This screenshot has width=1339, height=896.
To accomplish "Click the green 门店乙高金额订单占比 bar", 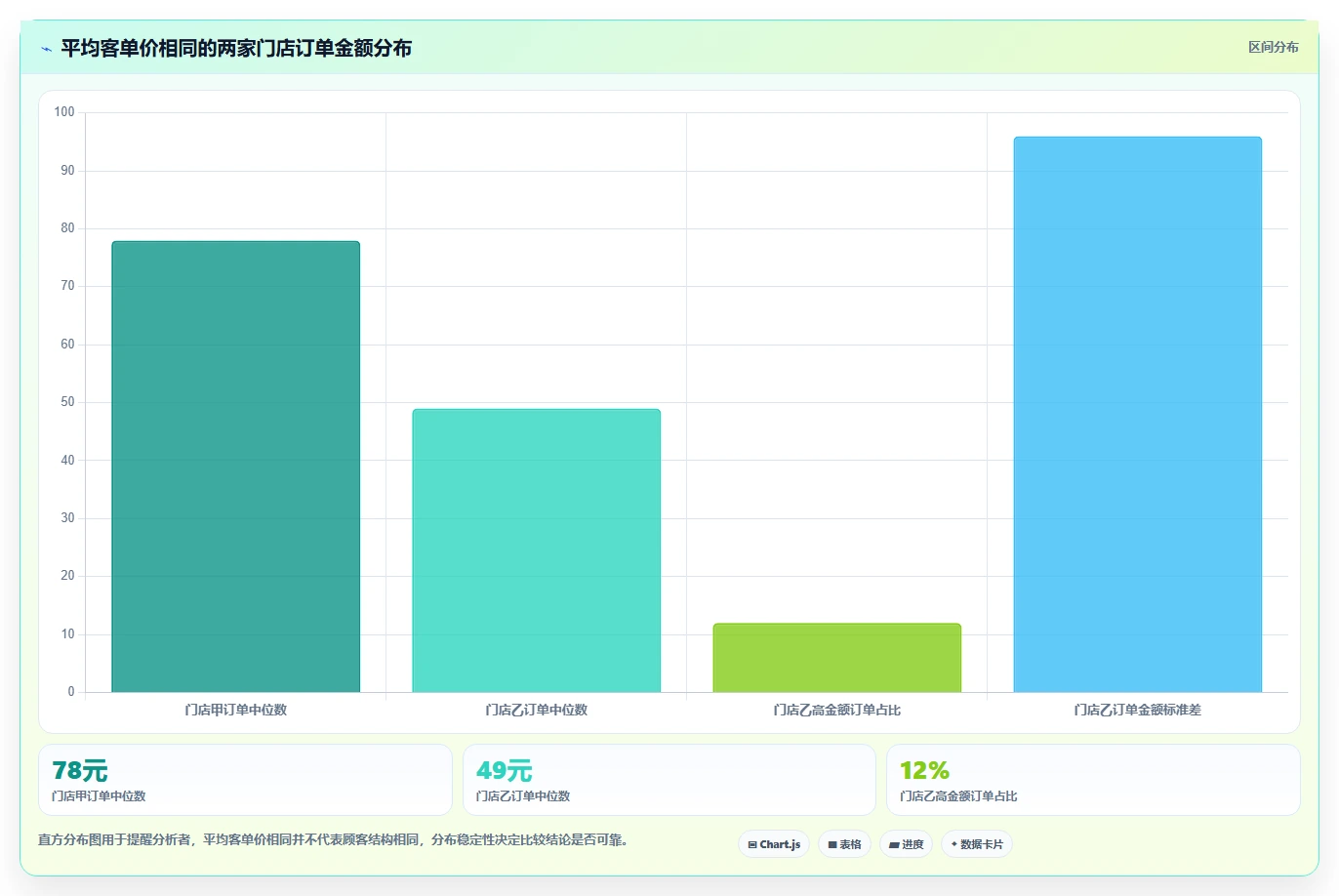I will click(836, 658).
